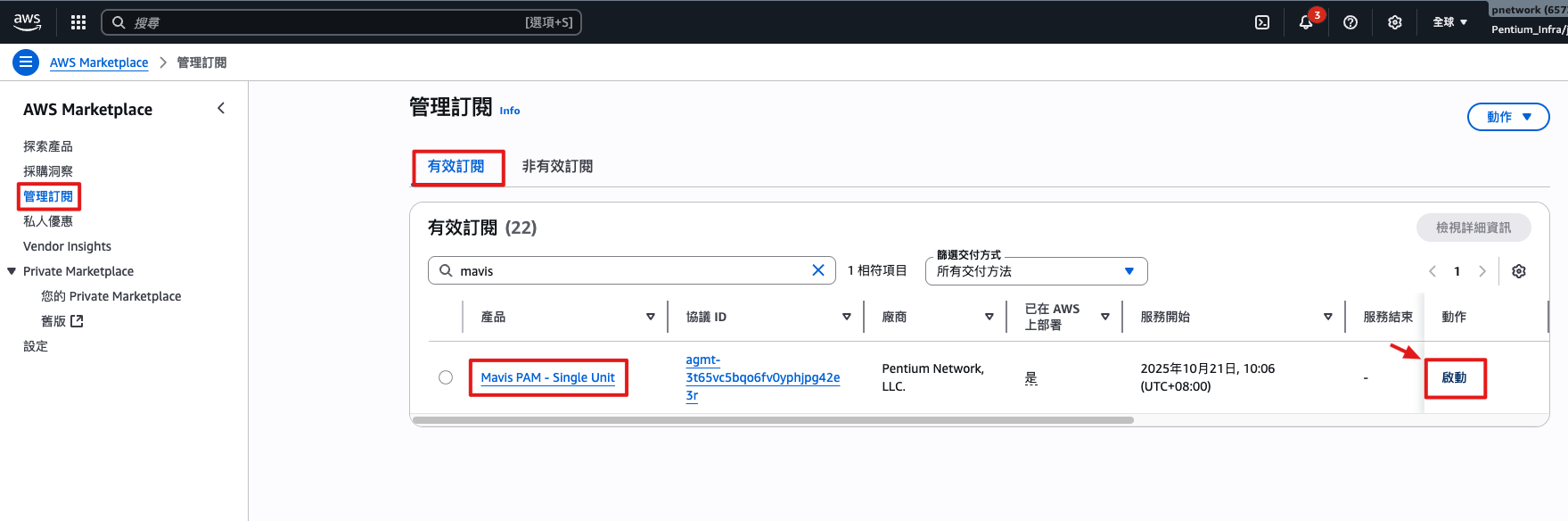Viewport: 1568px width, 521px height.
Task: Open the 全球 region selector
Action: [1449, 22]
